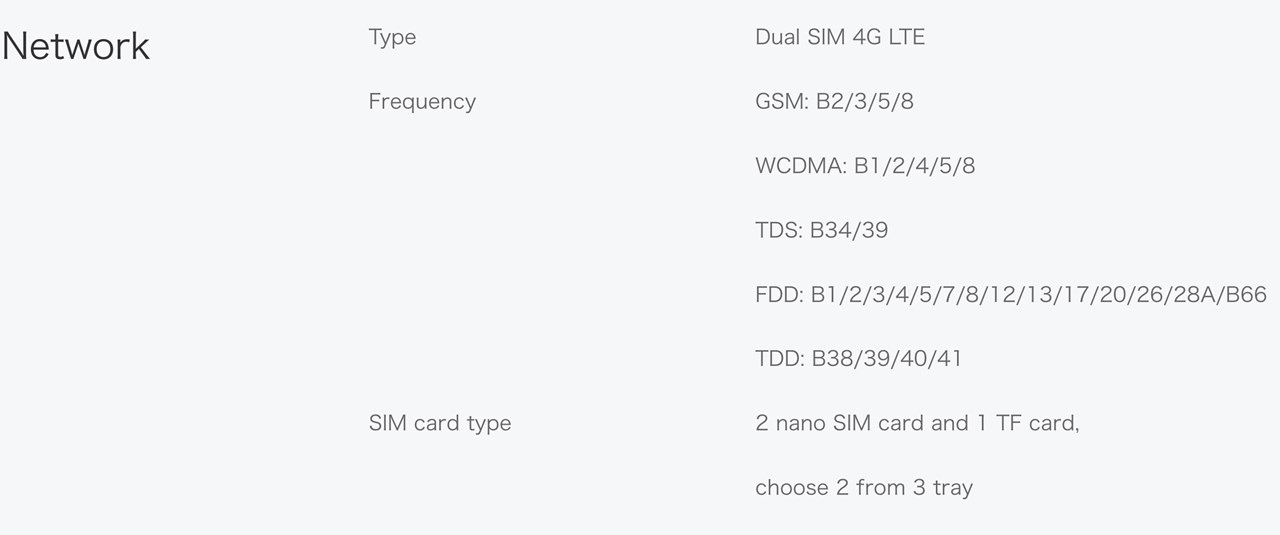
Task: Click the SIM card type label
Action: click(440, 423)
